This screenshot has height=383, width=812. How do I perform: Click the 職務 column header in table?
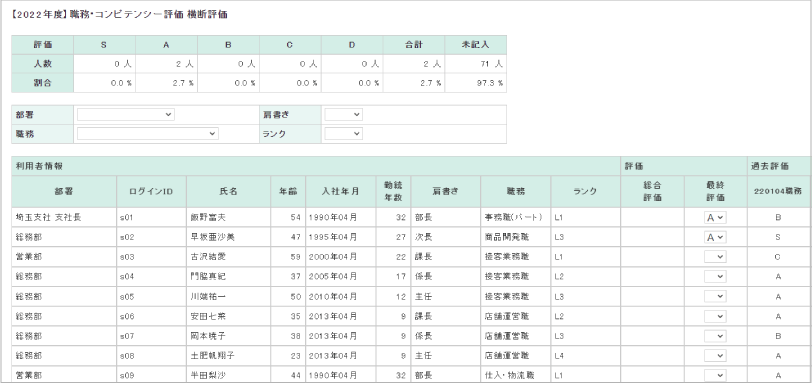[516, 192]
